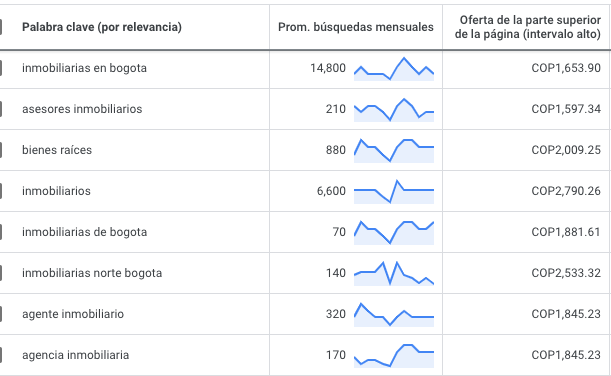The width and height of the screenshot is (611, 376).
Task: Check the box for agente inmobiliario
Action: coord(1,314)
